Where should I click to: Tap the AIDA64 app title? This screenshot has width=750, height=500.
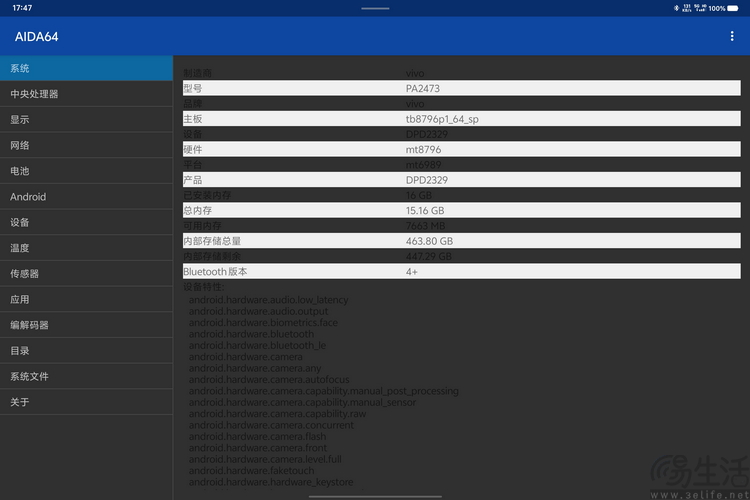click(36, 37)
